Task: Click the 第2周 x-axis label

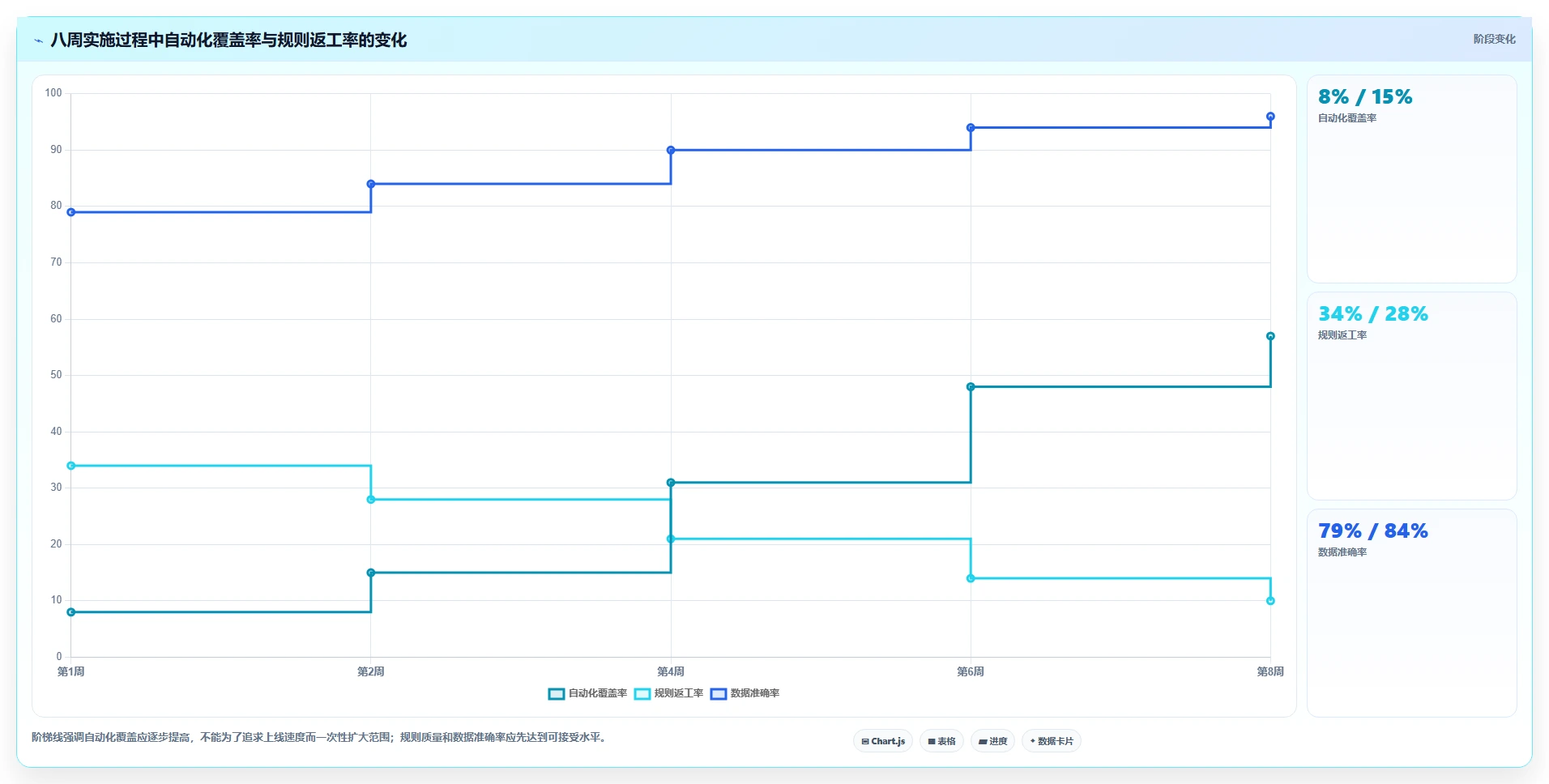Action: click(x=371, y=671)
